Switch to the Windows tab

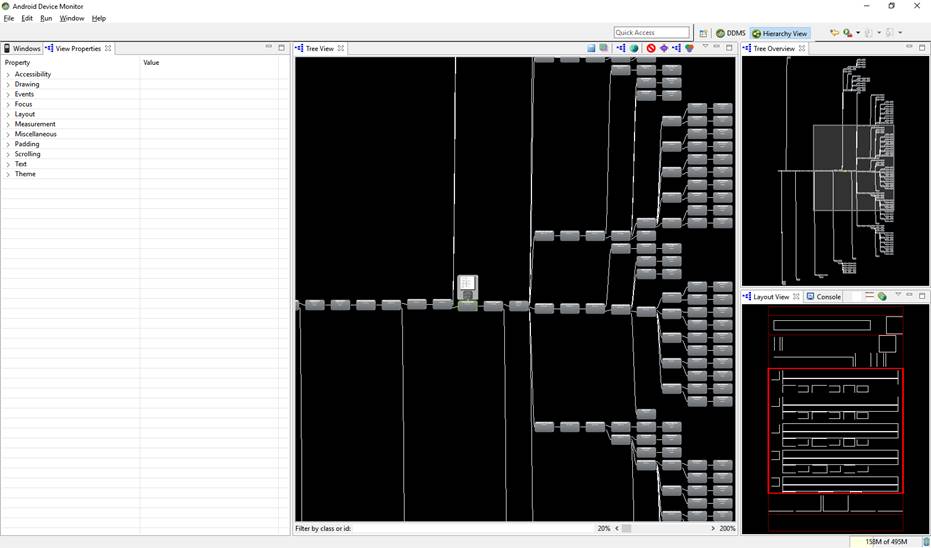click(x=22, y=48)
